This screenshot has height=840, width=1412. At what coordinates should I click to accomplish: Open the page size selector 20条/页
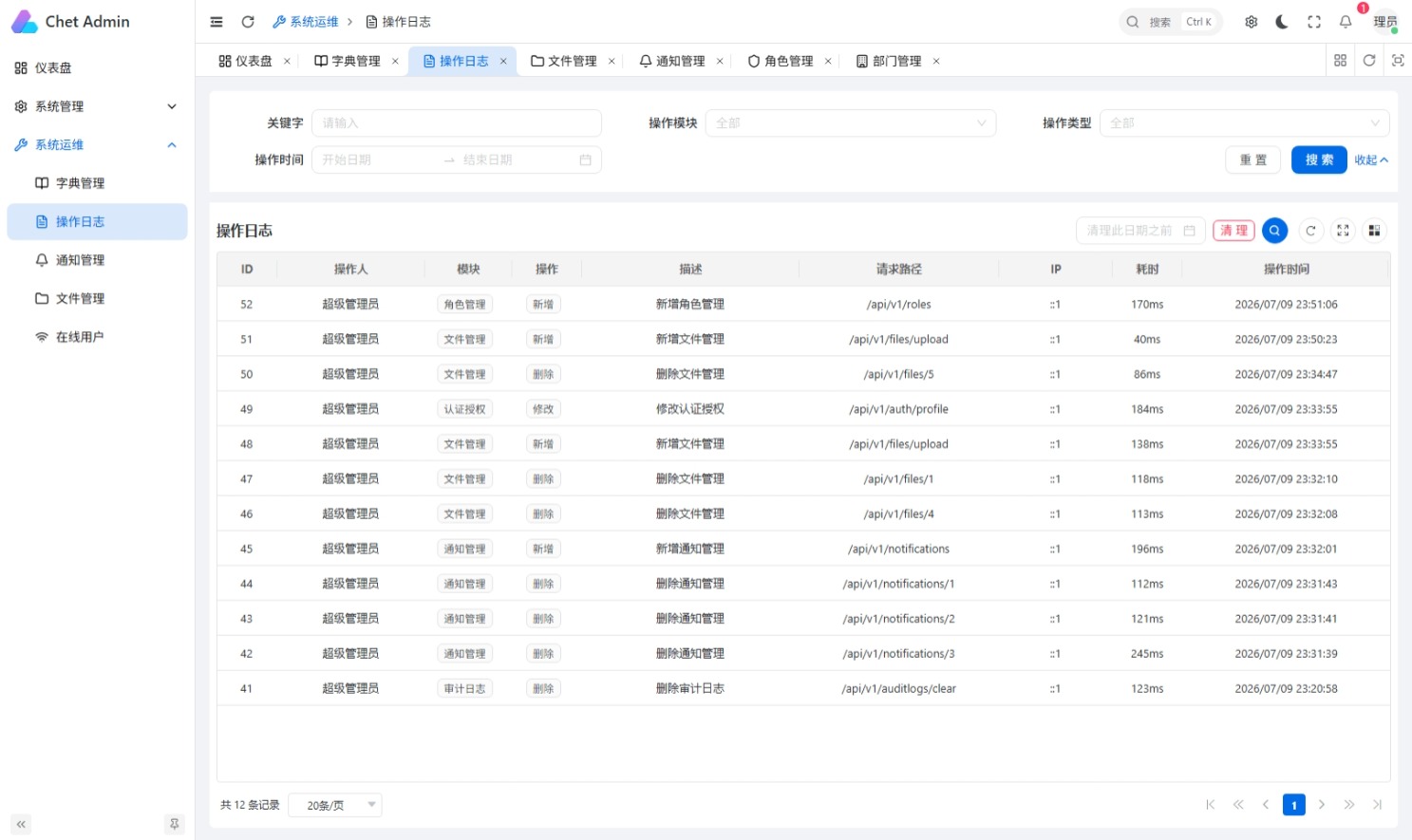pyautogui.click(x=335, y=805)
